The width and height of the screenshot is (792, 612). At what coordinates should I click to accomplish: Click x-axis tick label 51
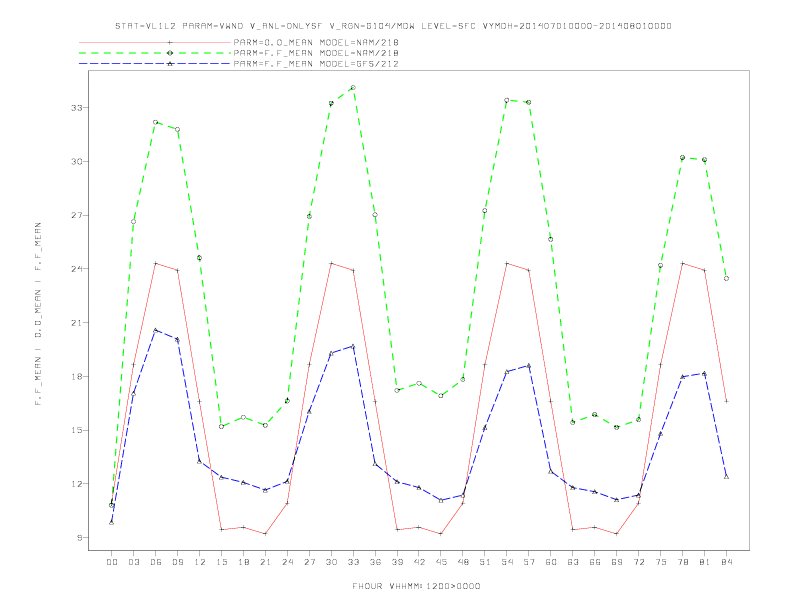click(x=485, y=562)
